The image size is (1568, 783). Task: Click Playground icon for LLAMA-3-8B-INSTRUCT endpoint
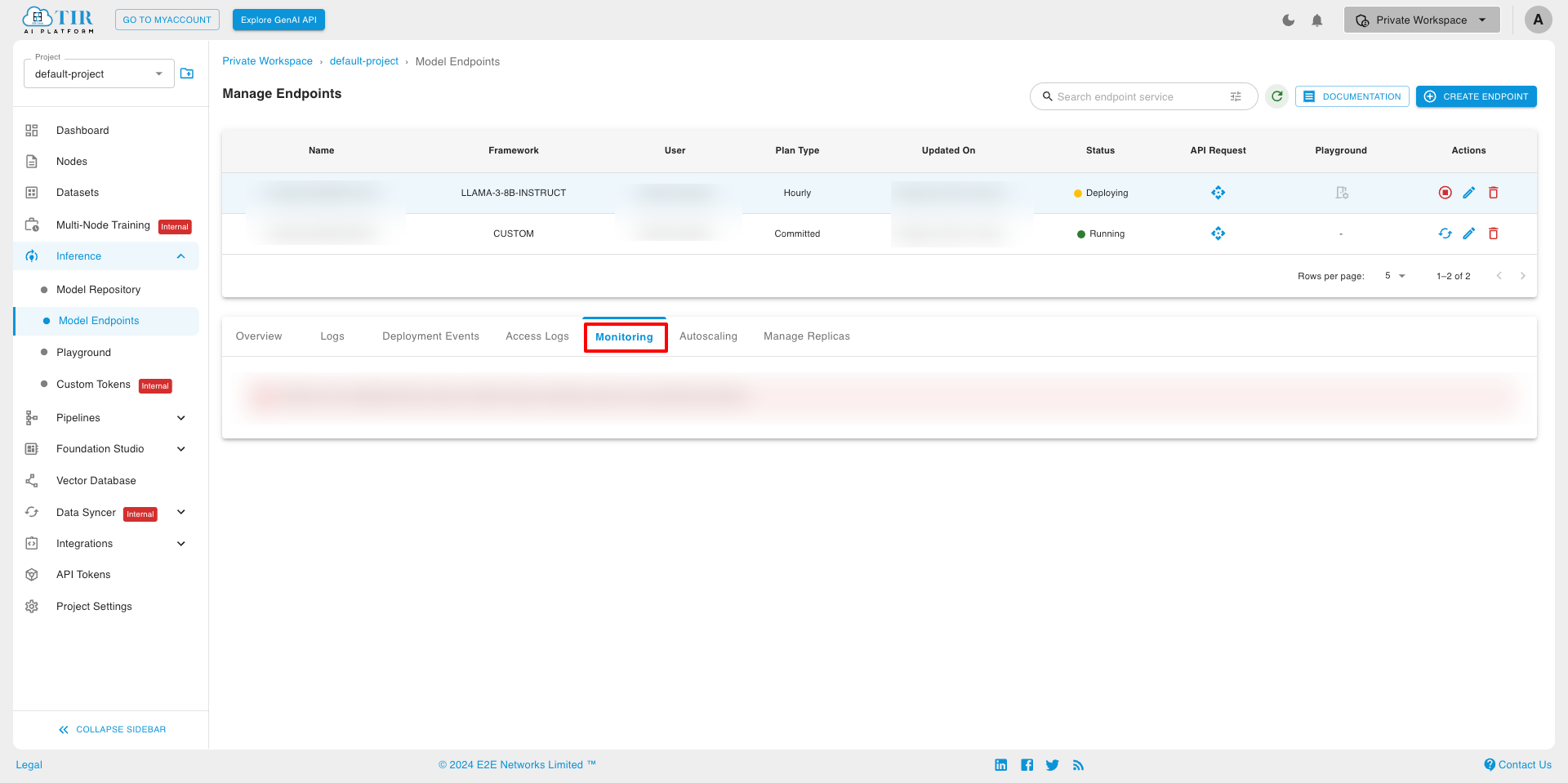[x=1341, y=193]
